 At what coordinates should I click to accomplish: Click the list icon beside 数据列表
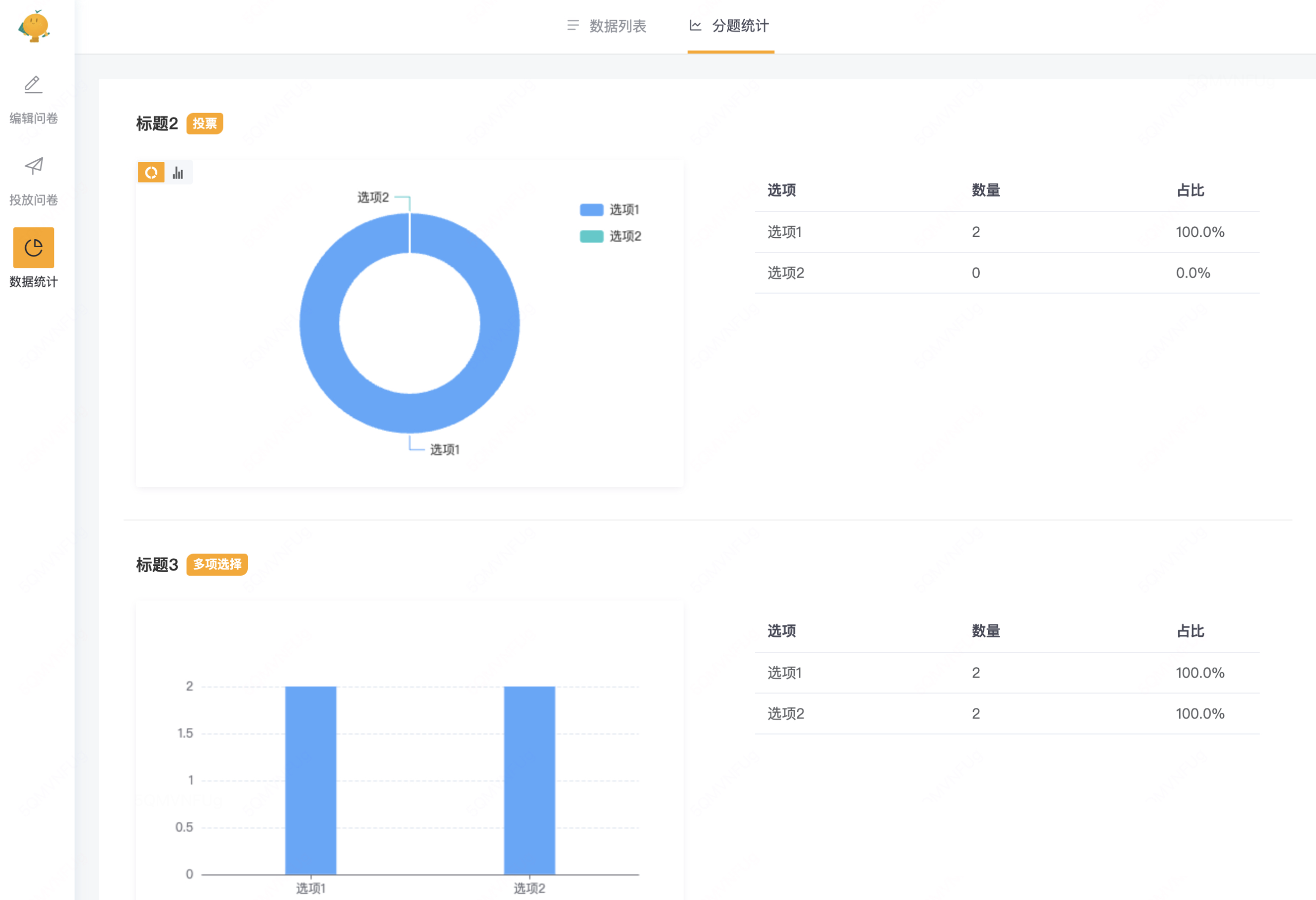tap(573, 26)
